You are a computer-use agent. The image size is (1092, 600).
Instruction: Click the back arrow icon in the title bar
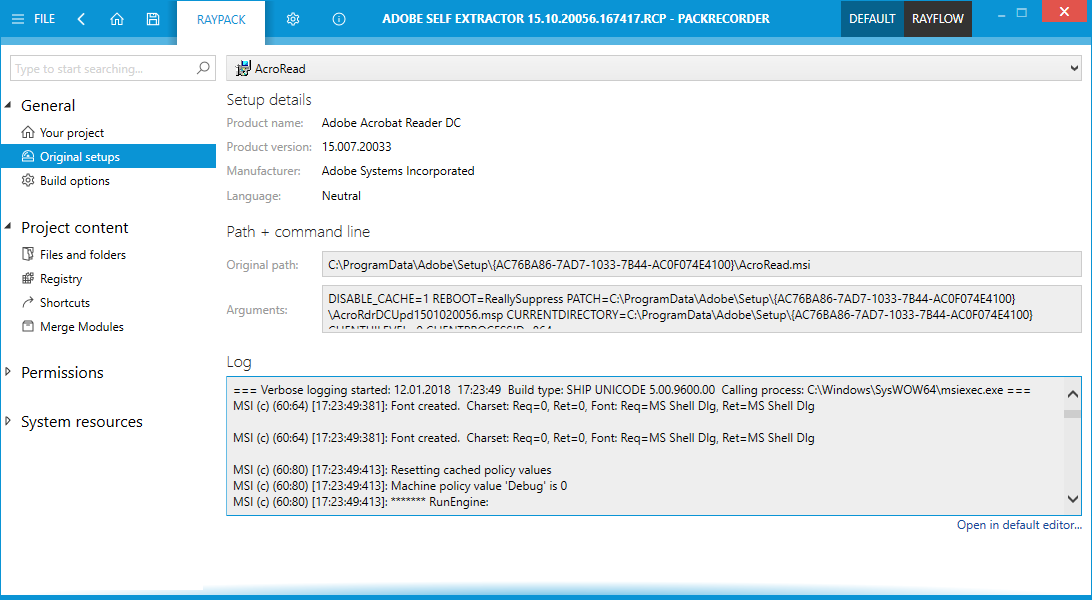coord(81,19)
